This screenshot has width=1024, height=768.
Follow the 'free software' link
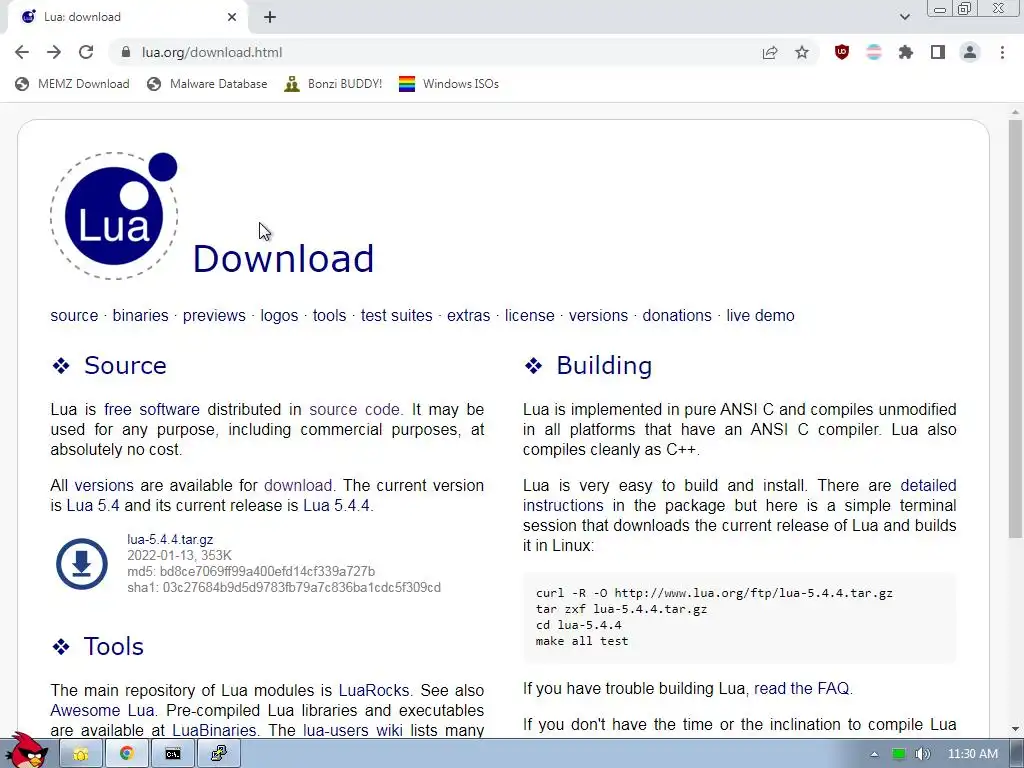(x=152, y=409)
